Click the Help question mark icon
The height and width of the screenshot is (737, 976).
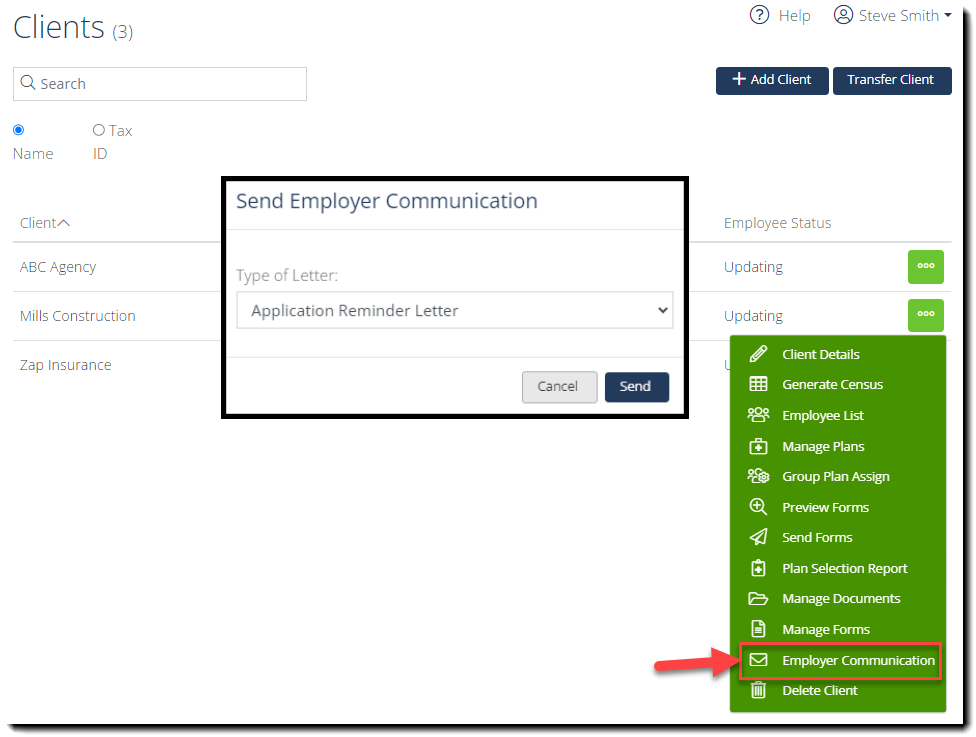(x=759, y=14)
